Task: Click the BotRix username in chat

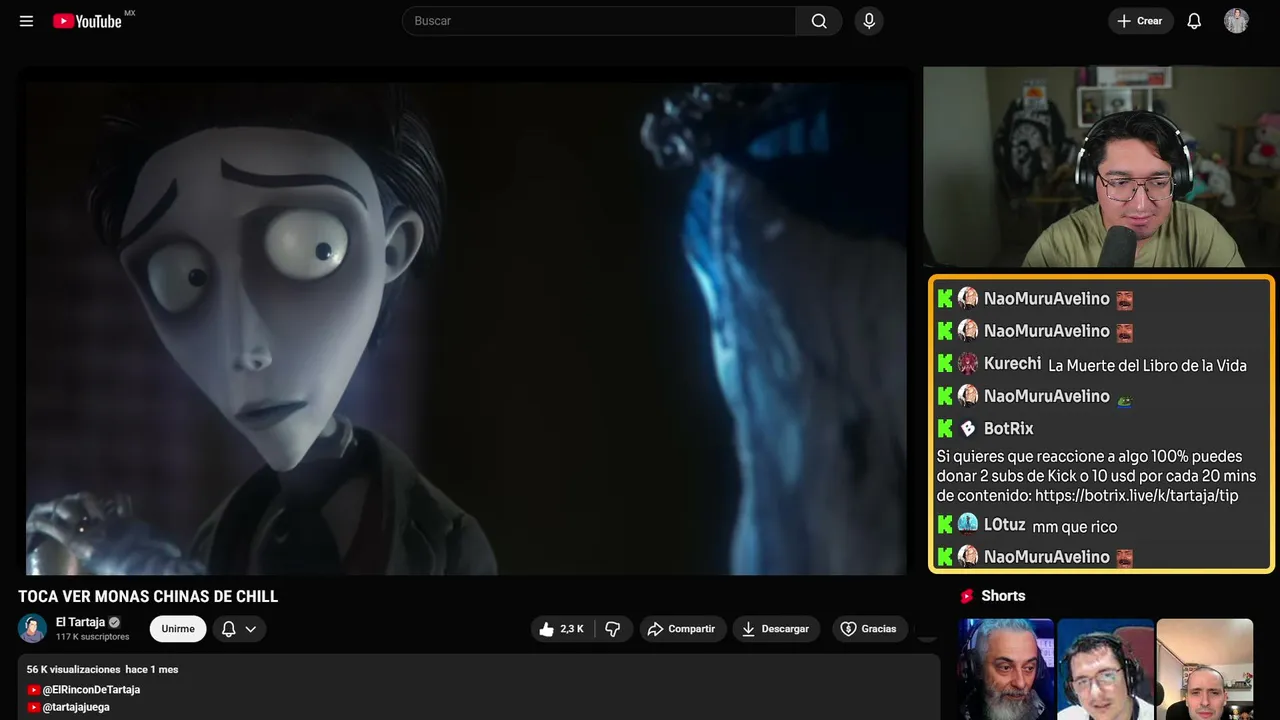Action: point(1008,428)
